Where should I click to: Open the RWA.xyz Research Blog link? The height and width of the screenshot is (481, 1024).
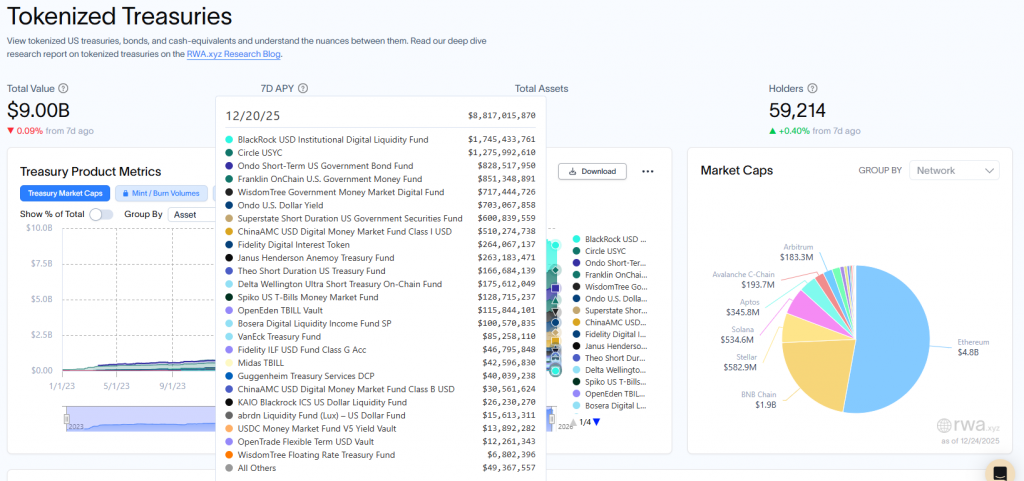pos(234,54)
